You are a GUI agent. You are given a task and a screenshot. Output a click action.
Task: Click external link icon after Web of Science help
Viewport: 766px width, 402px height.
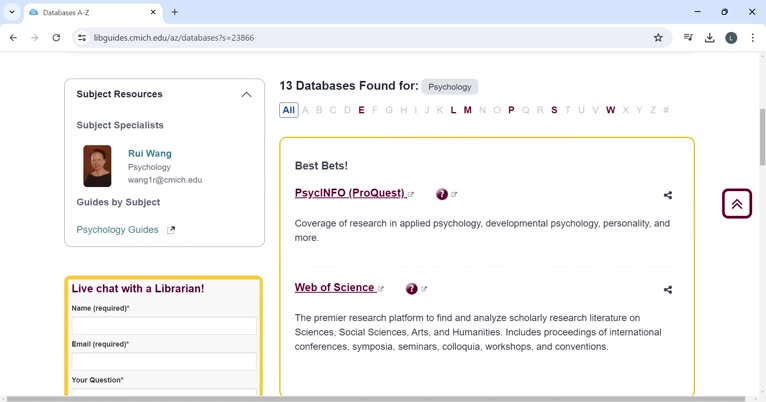424,288
